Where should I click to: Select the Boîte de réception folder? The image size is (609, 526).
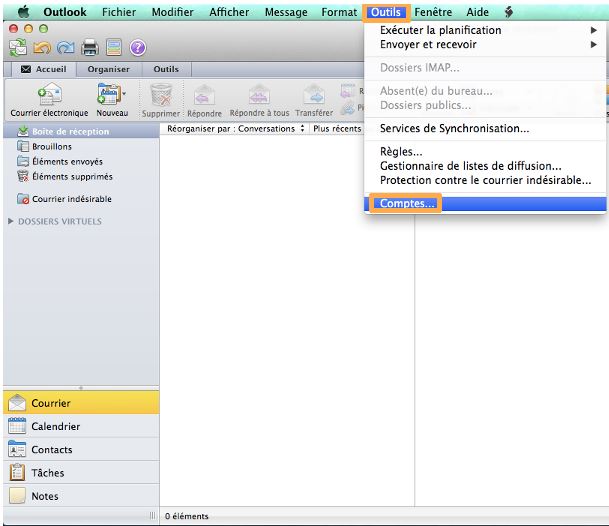[81, 131]
